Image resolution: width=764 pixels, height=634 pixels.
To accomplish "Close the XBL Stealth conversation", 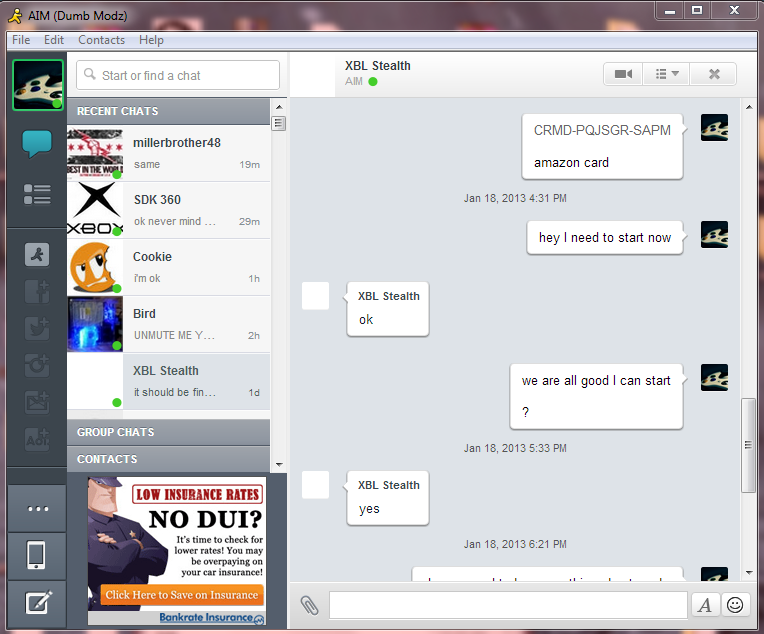I will pyautogui.click(x=714, y=74).
